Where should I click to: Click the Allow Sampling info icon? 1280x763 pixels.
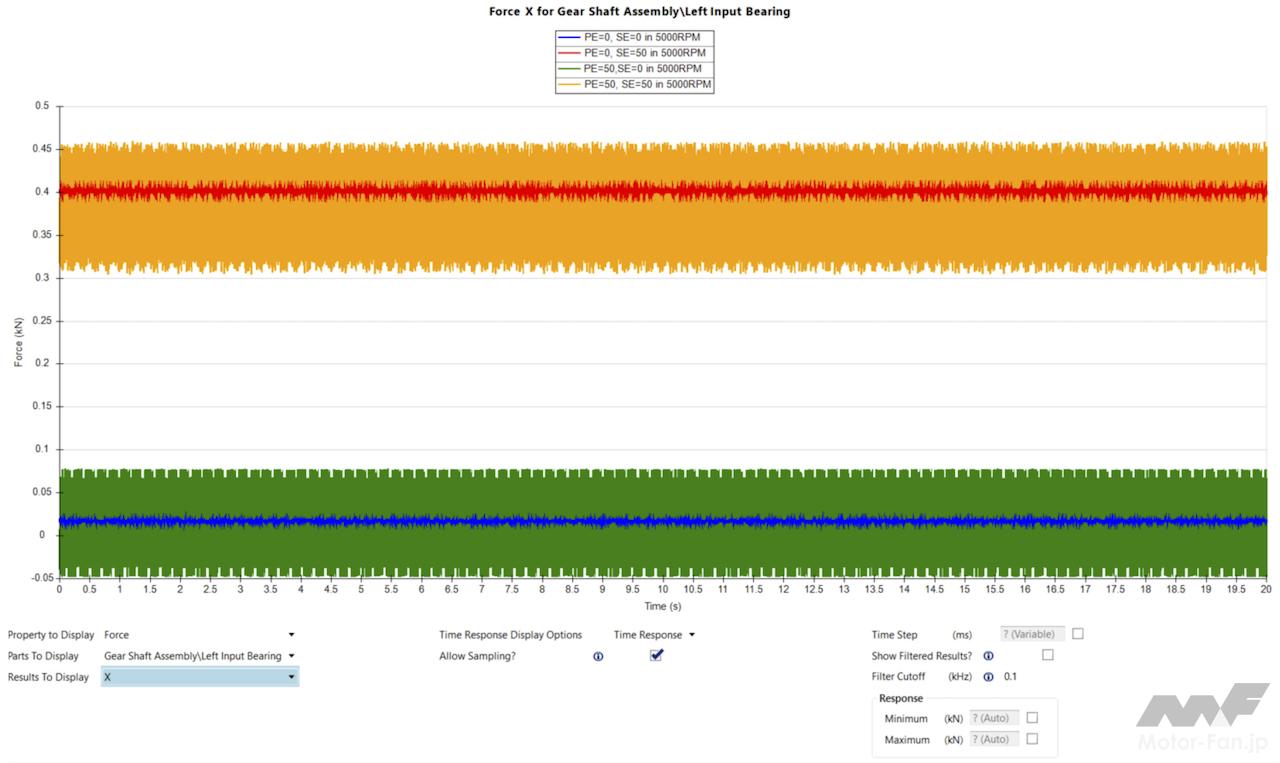pyautogui.click(x=598, y=657)
